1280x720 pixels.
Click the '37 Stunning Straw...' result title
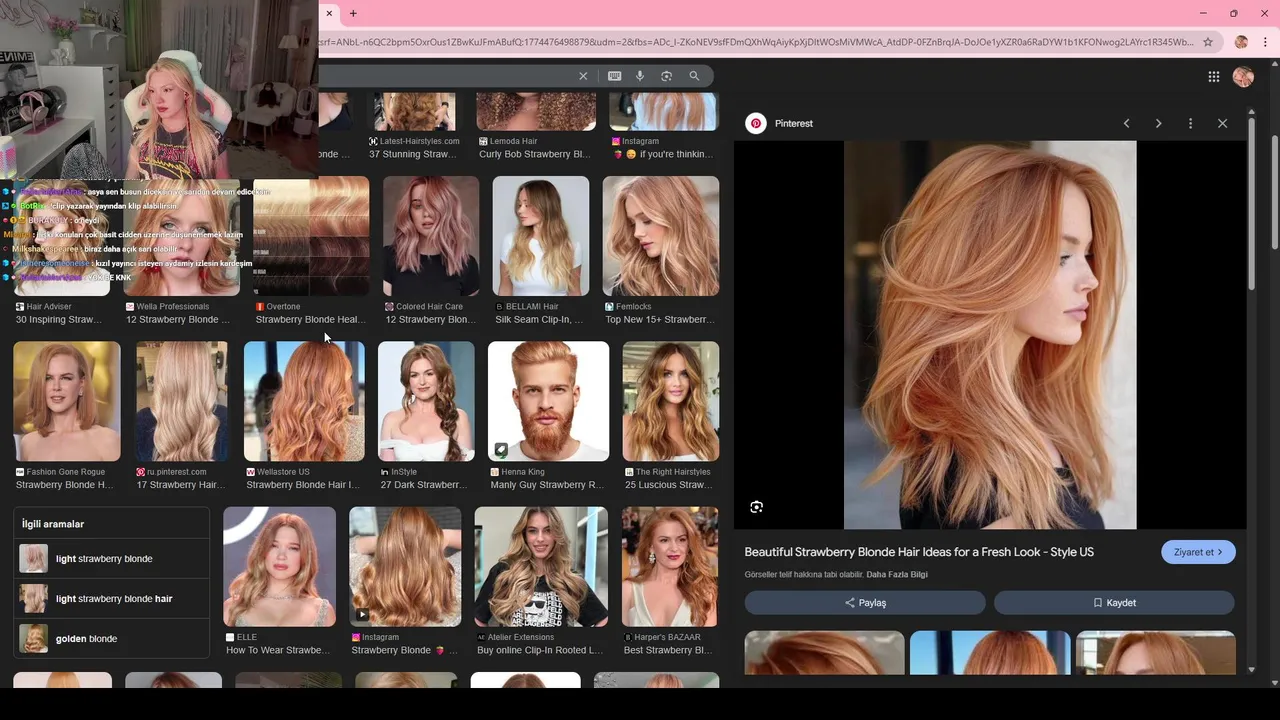[413, 155]
